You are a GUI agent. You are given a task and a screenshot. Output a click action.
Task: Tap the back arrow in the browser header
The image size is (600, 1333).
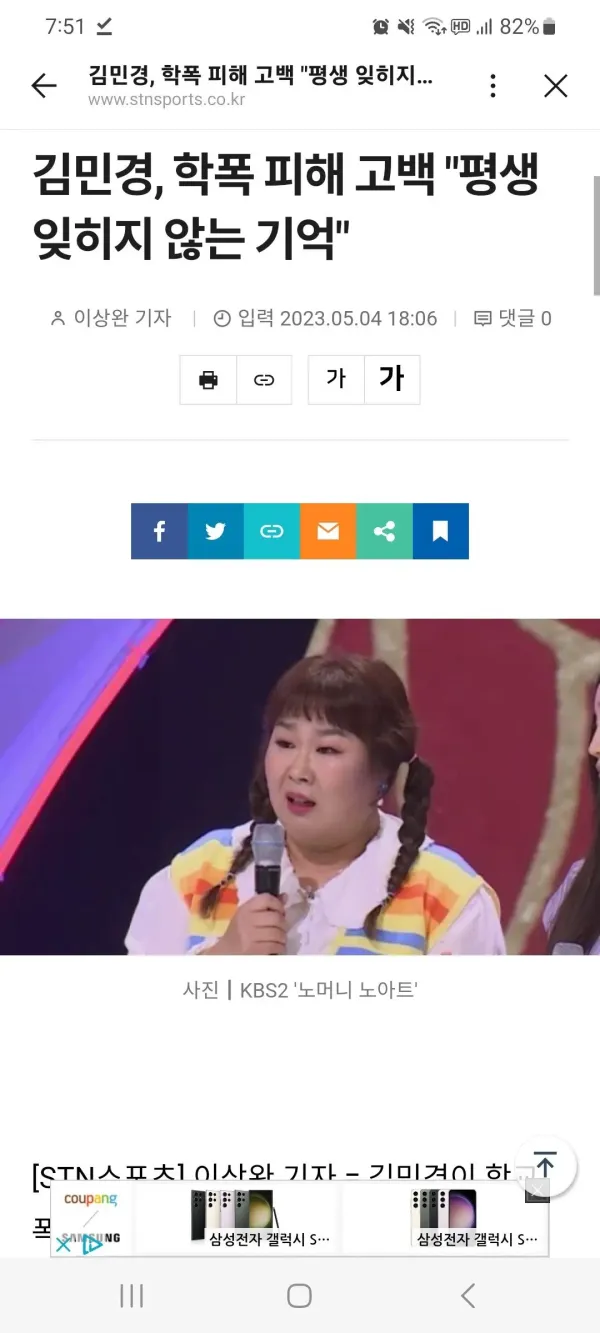pos(44,86)
